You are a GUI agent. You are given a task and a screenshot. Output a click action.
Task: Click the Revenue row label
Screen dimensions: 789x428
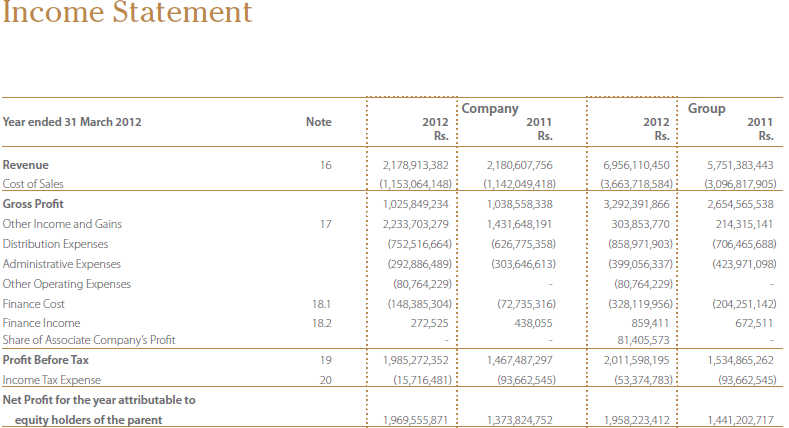pos(26,164)
